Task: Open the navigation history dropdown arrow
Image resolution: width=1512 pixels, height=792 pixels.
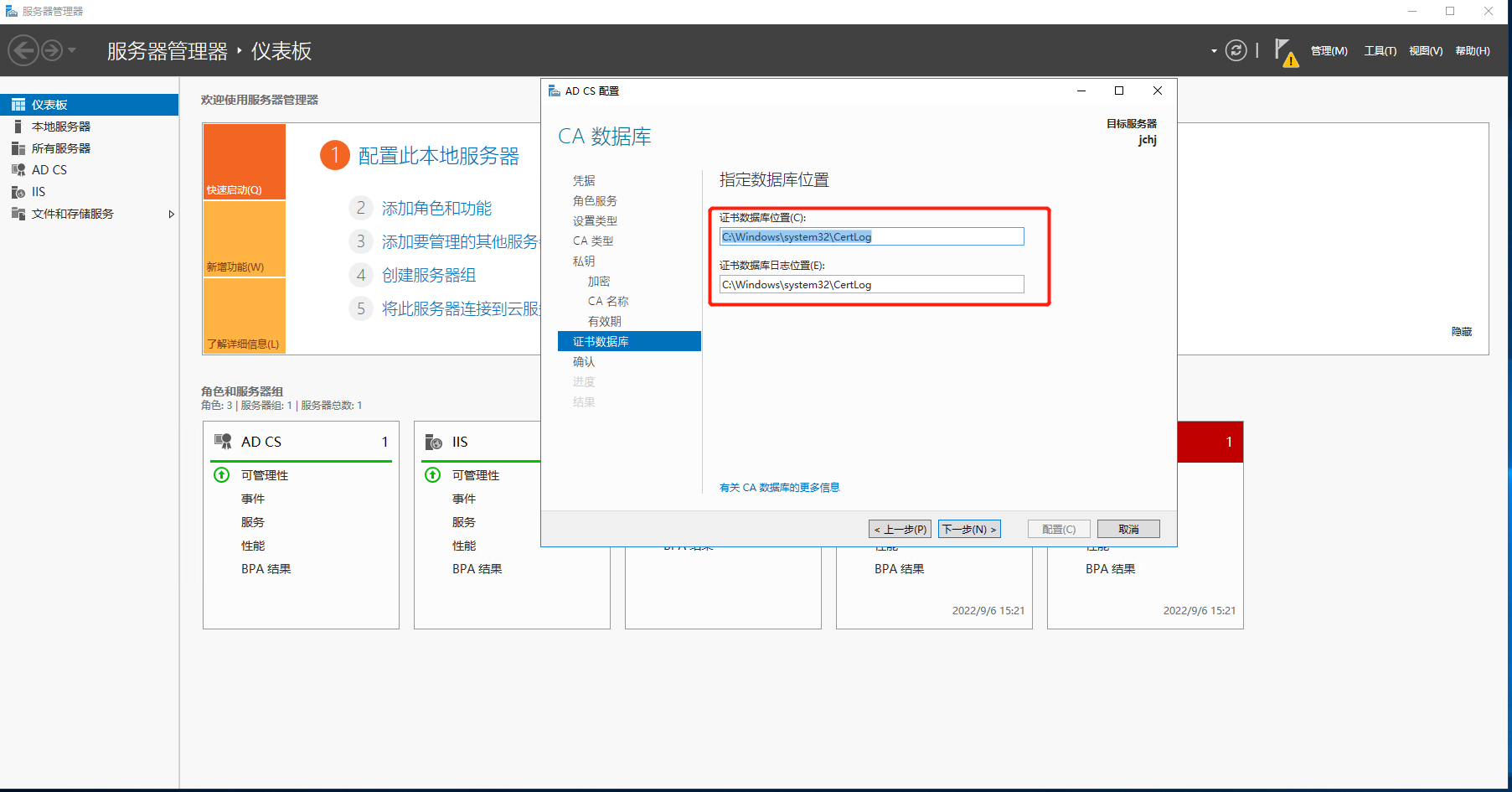Action: tap(72, 50)
